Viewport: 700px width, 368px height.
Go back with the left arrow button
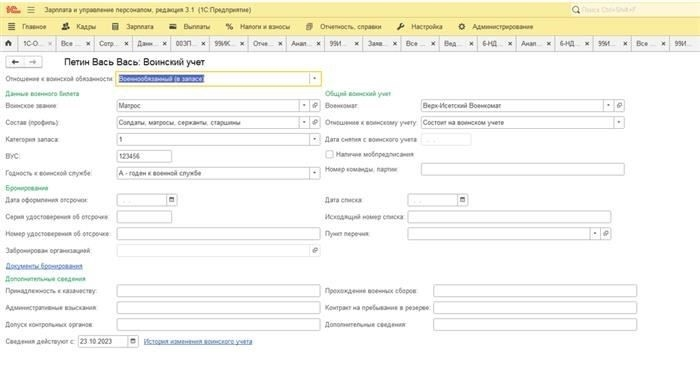point(15,62)
